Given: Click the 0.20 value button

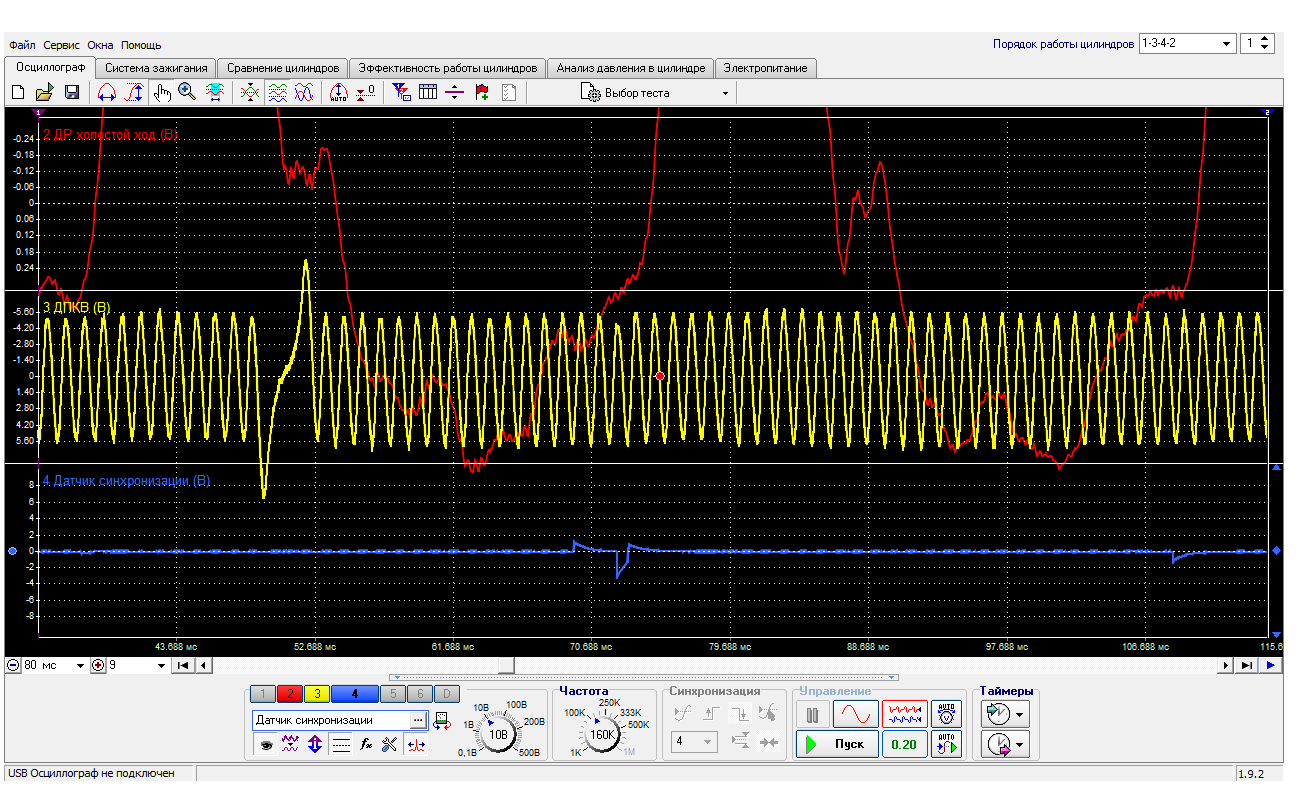Looking at the screenshot, I should 904,744.
